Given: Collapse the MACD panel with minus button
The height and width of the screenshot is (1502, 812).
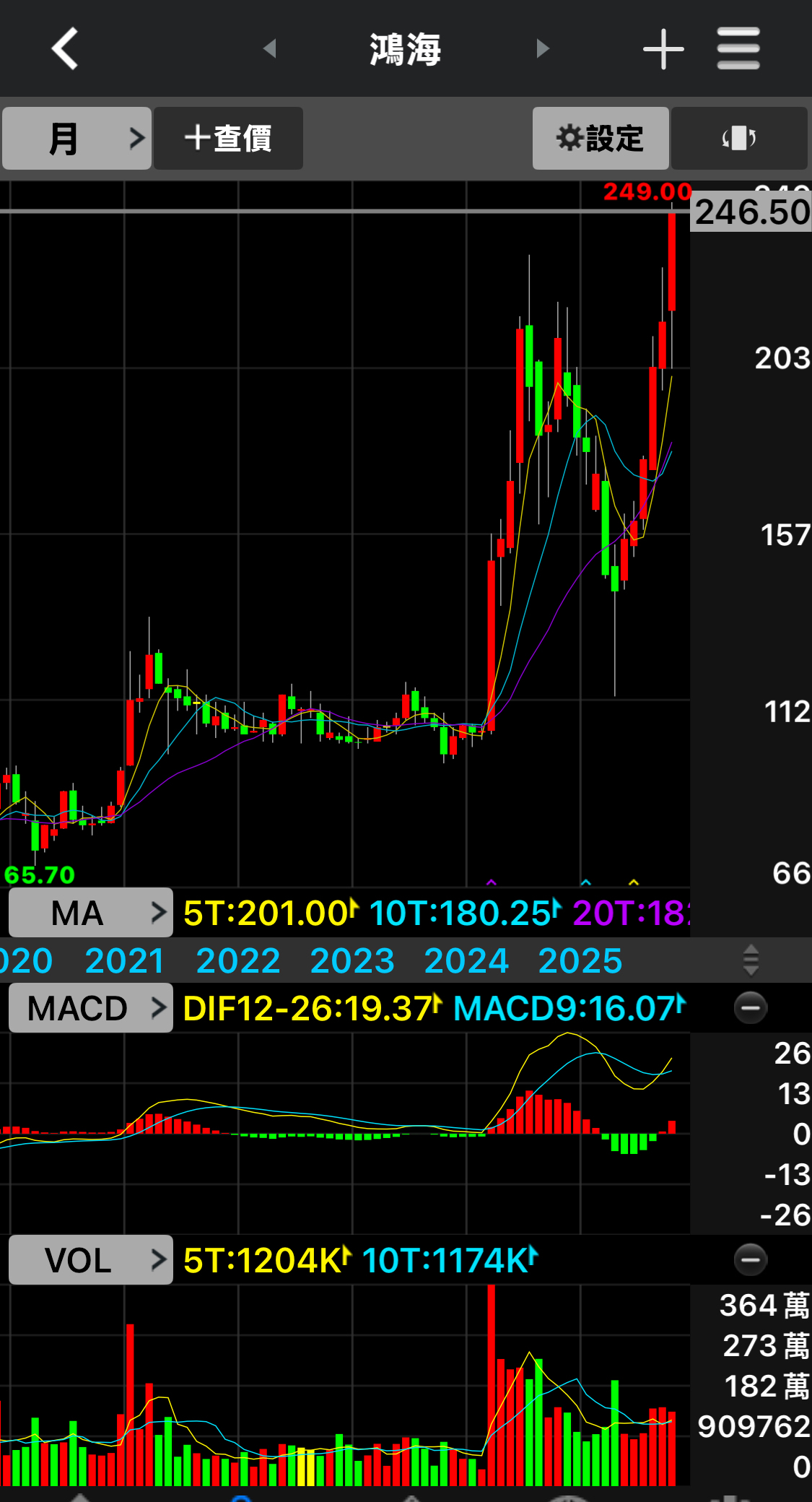Looking at the screenshot, I should coord(751,1007).
